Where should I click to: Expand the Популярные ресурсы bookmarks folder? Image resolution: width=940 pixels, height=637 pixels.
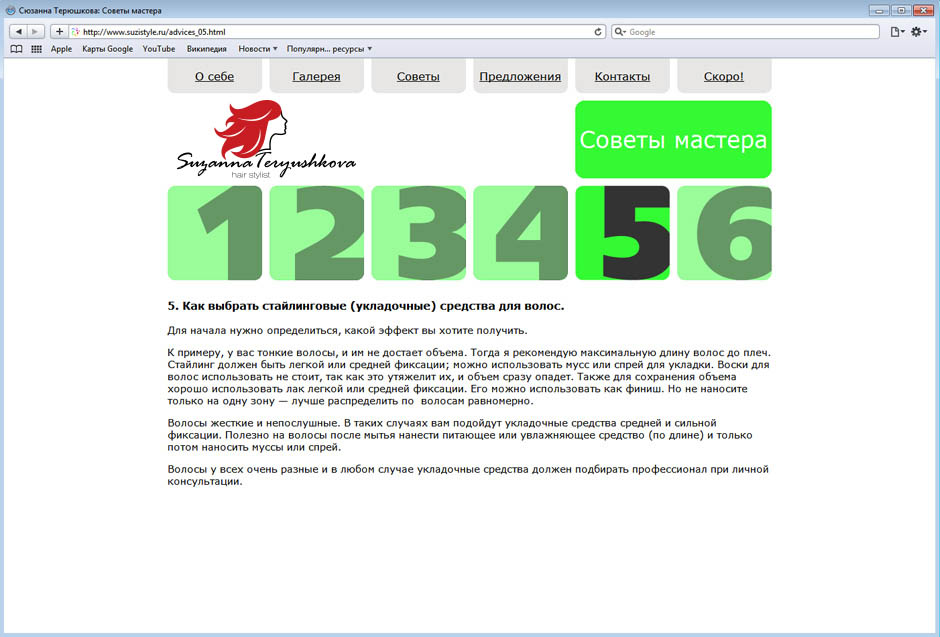pyautogui.click(x=329, y=48)
